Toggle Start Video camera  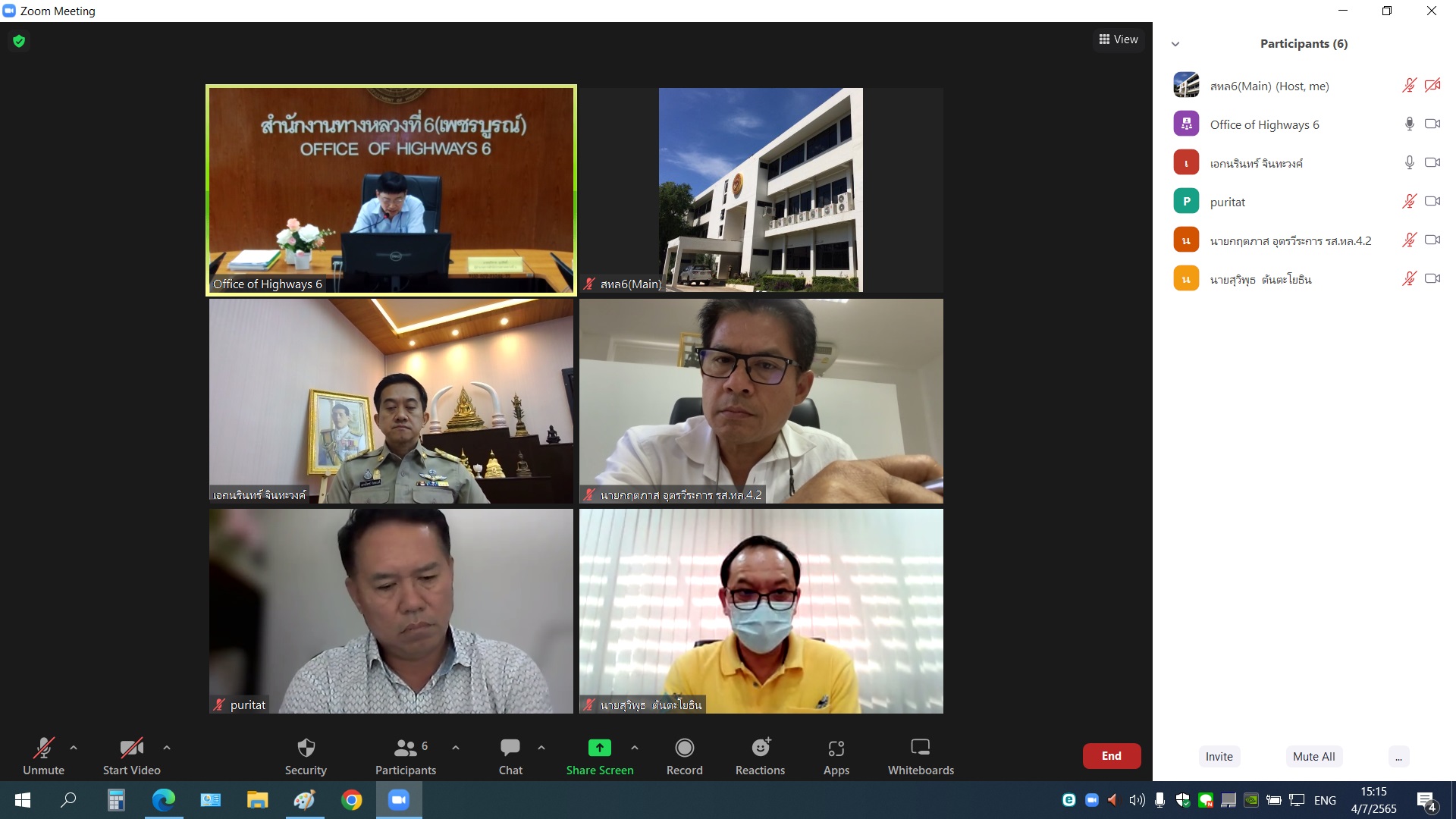pos(131,756)
